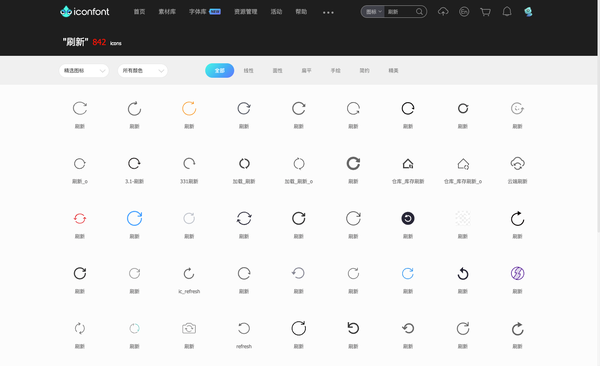
Task: Click the iconfont logo
Action: pyautogui.click(x=85, y=11)
